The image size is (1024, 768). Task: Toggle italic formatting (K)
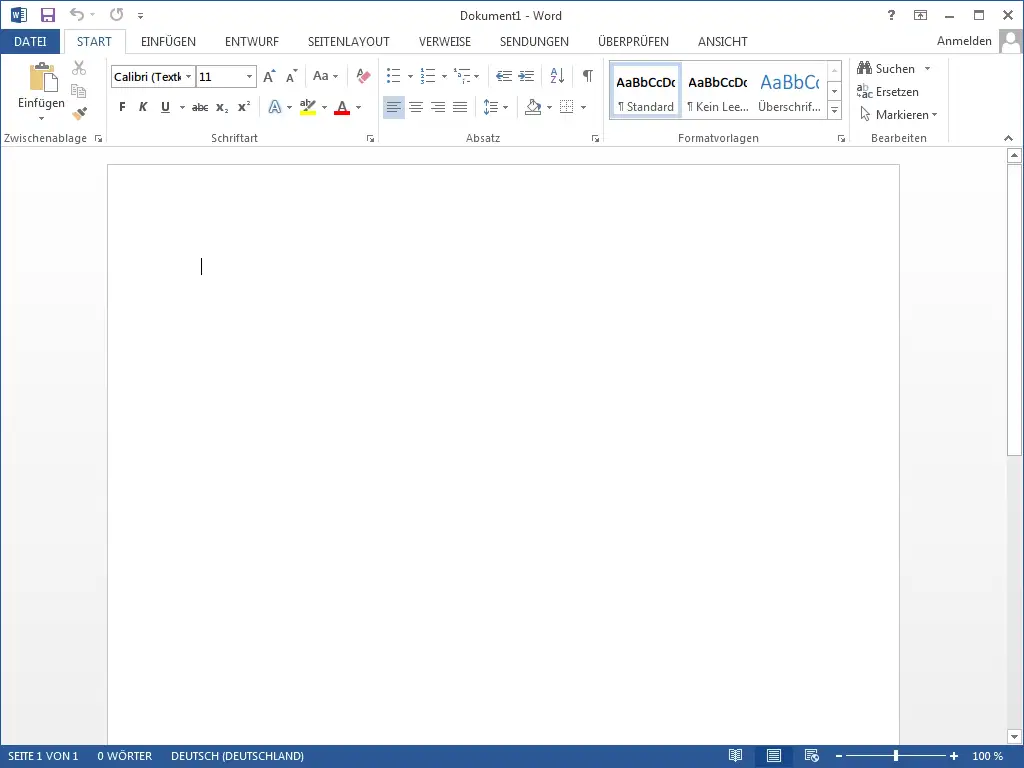click(143, 107)
